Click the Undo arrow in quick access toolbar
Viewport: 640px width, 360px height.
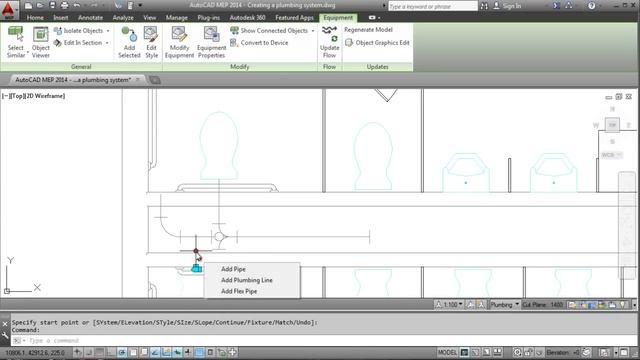(x=76, y=5)
